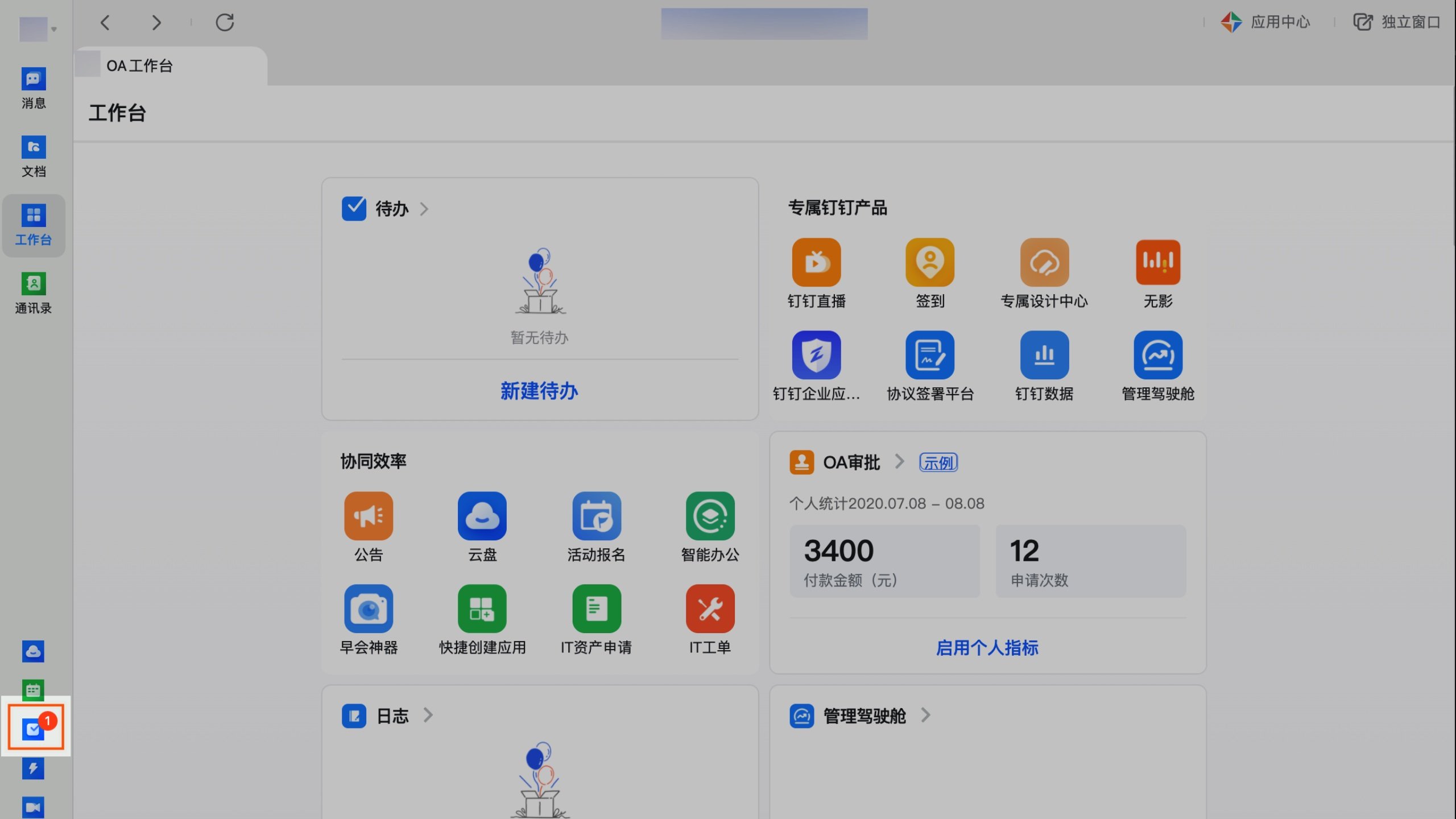
Task: Expand the 待办 section chevron
Action: click(x=424, y=209)
